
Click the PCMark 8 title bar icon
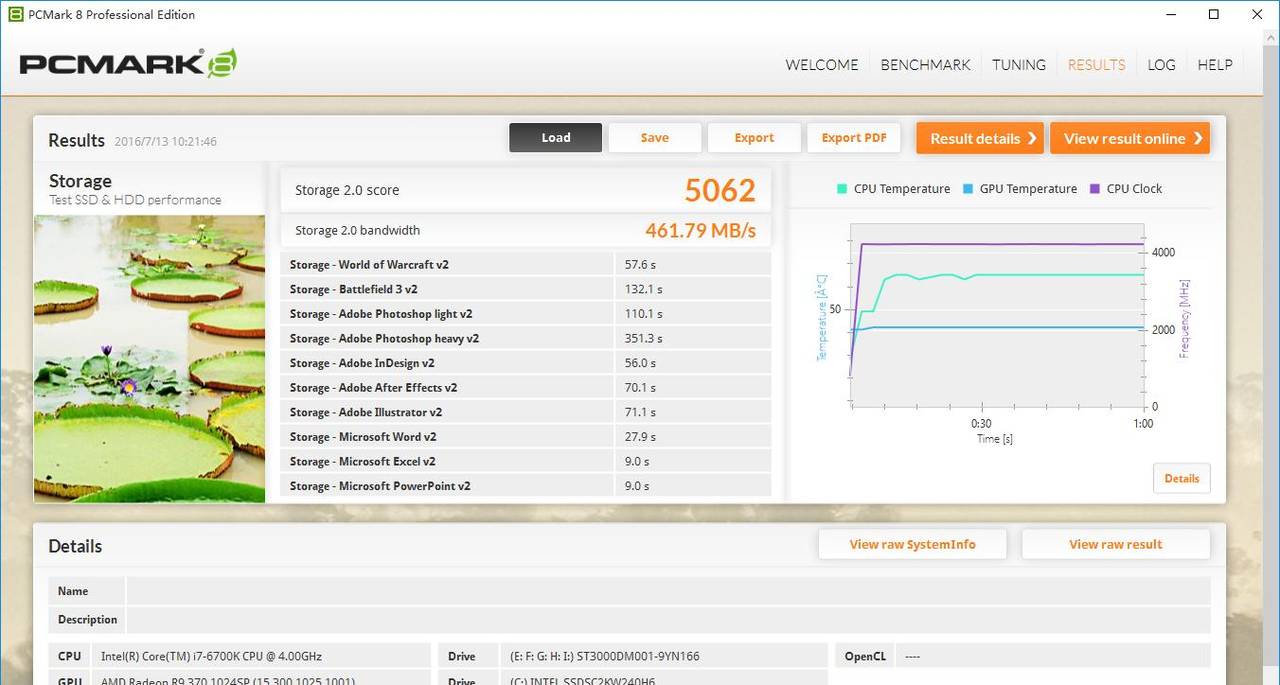[x=15, y=14]
